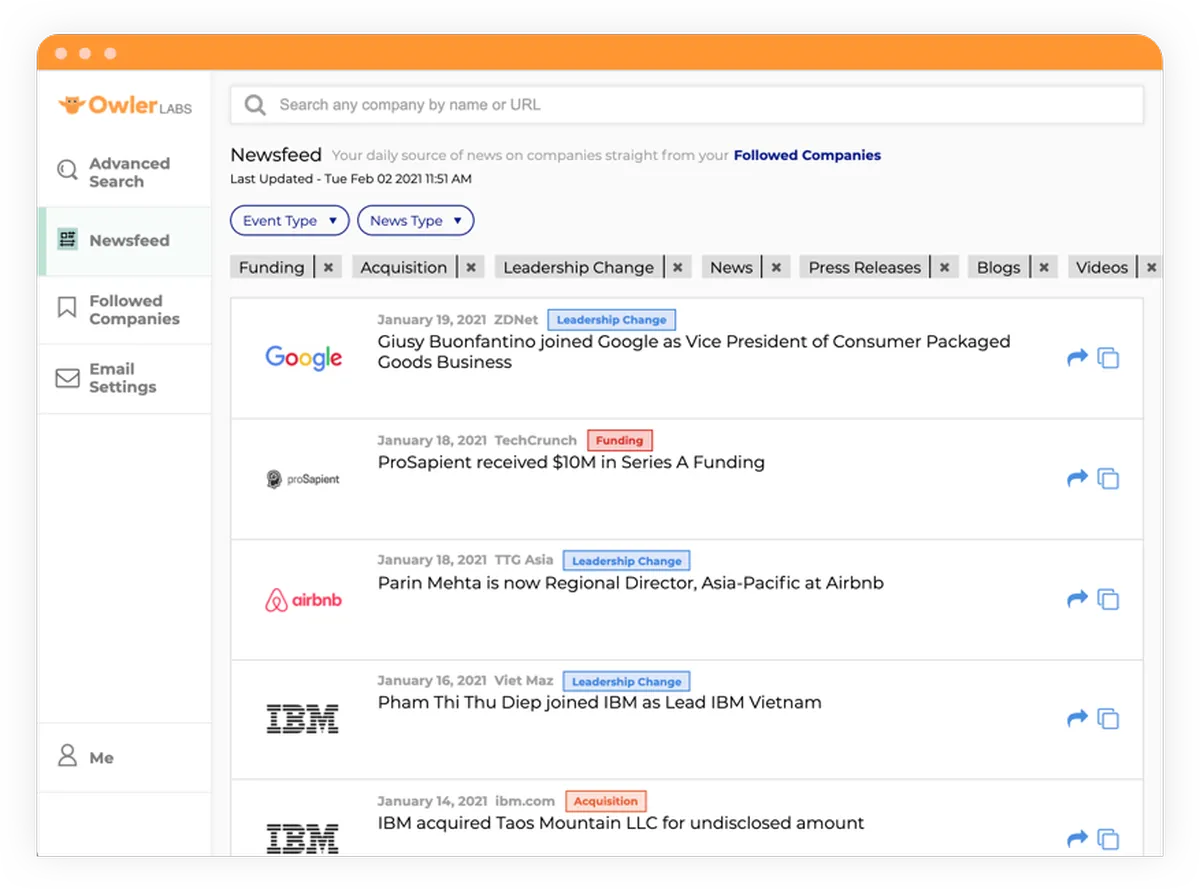Click IBM logo on Pham Thi Thu Diep row
Screen dimensions: 1200x889
tap(303, 719)
